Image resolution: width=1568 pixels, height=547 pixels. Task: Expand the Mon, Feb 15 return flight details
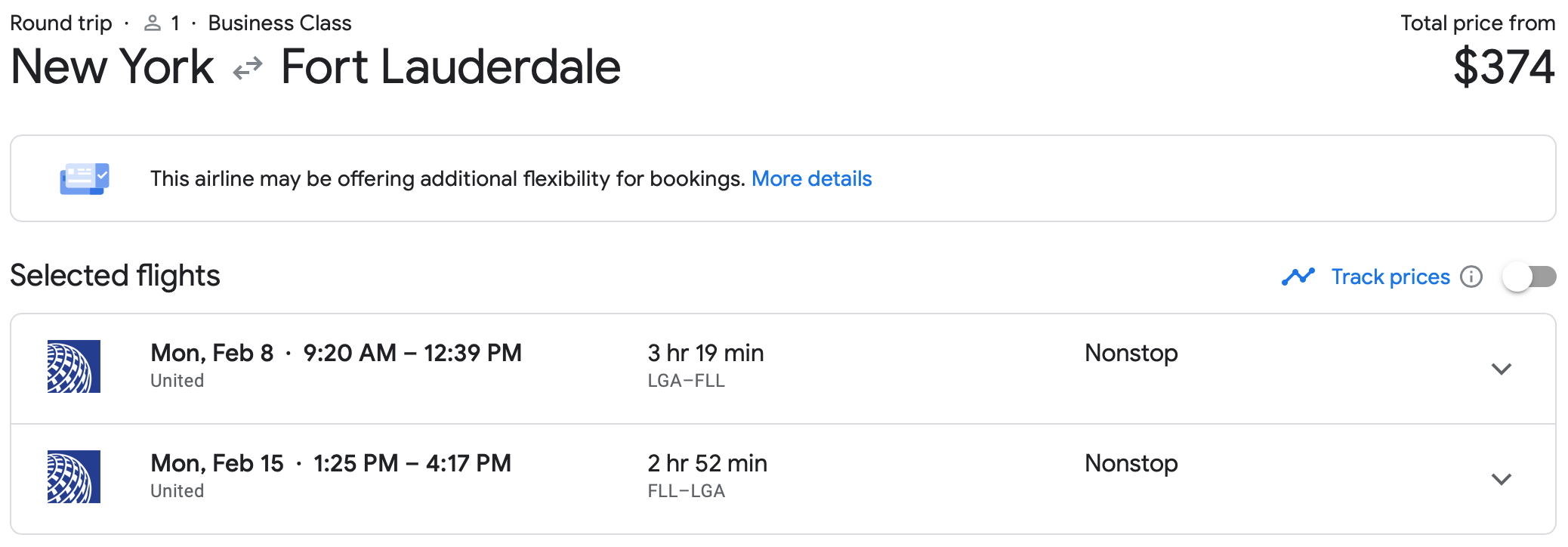coord(1502,480)
